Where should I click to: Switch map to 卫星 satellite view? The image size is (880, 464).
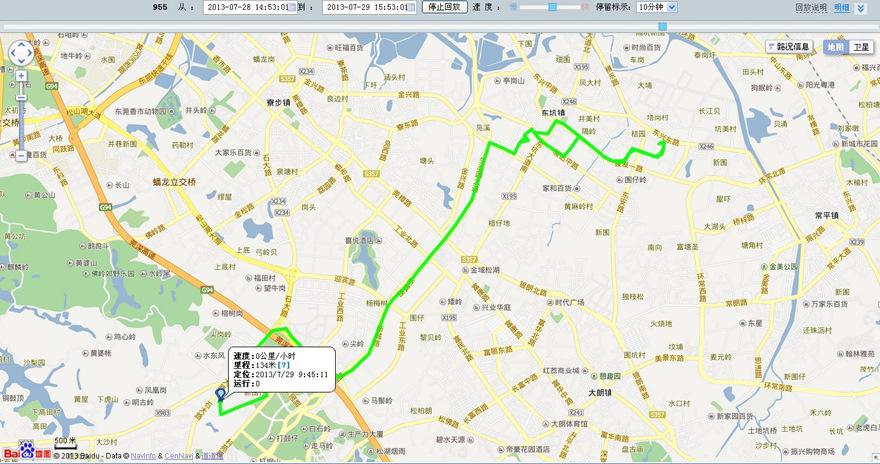pos(861,47)
